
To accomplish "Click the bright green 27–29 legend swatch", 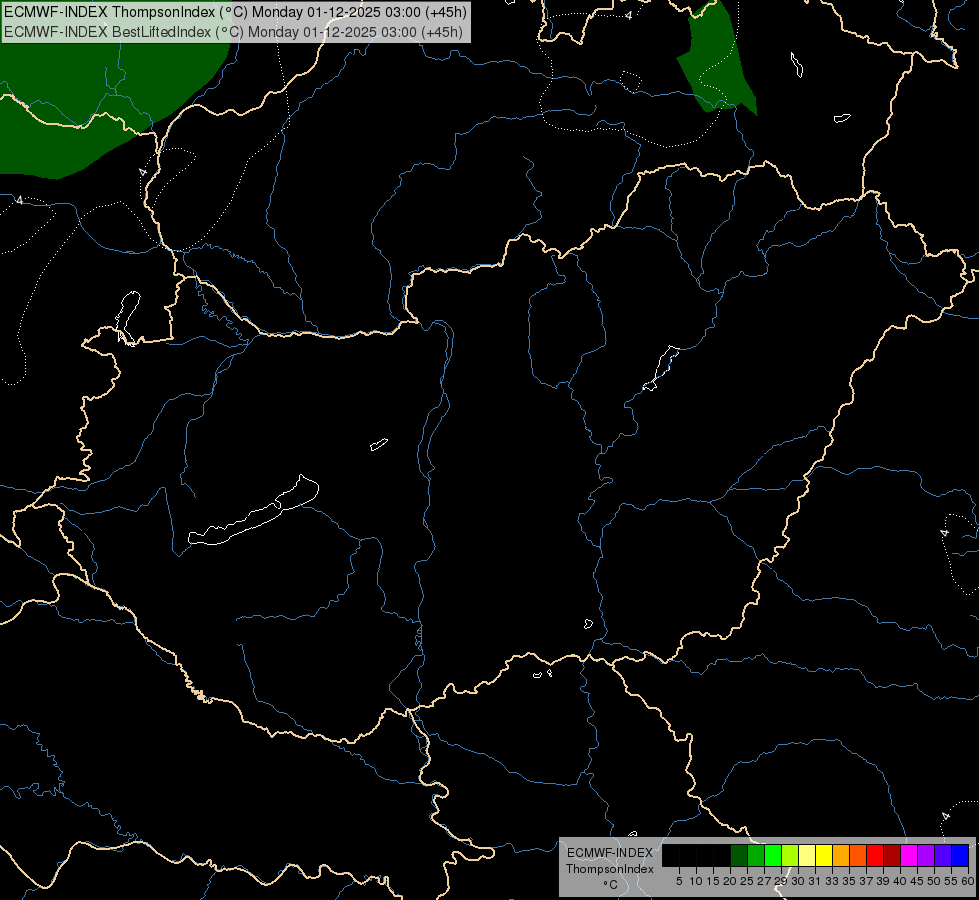I will click(773, 855).
